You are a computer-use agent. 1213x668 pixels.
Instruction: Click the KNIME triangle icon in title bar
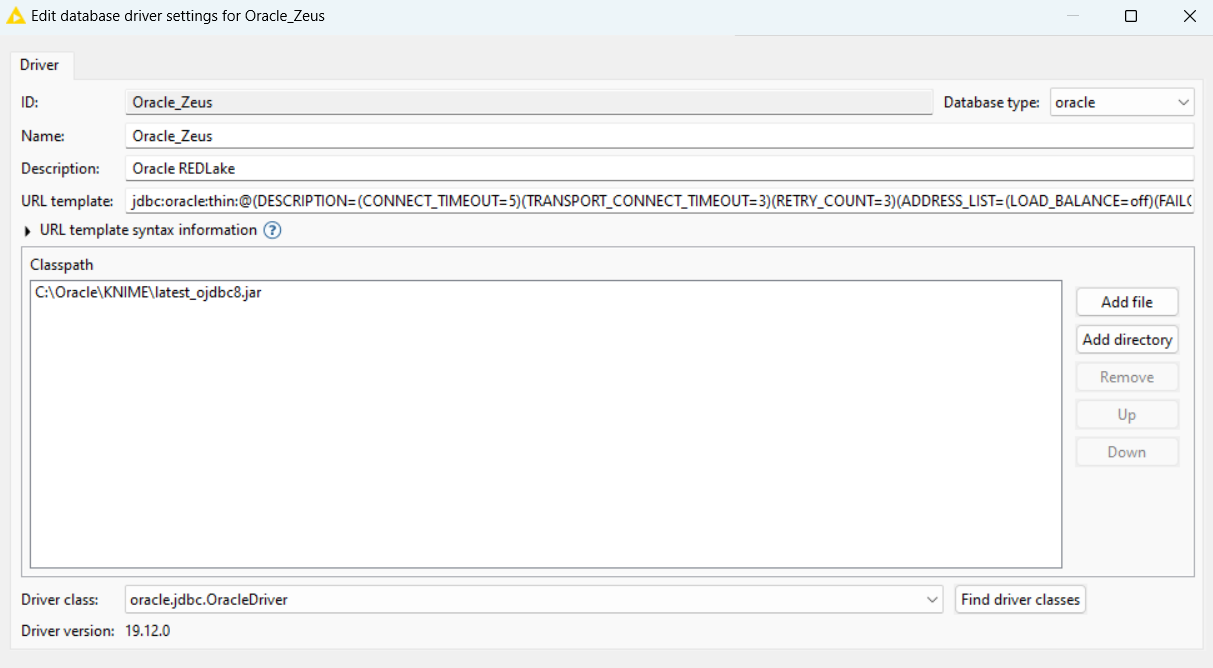click(16, 16)
